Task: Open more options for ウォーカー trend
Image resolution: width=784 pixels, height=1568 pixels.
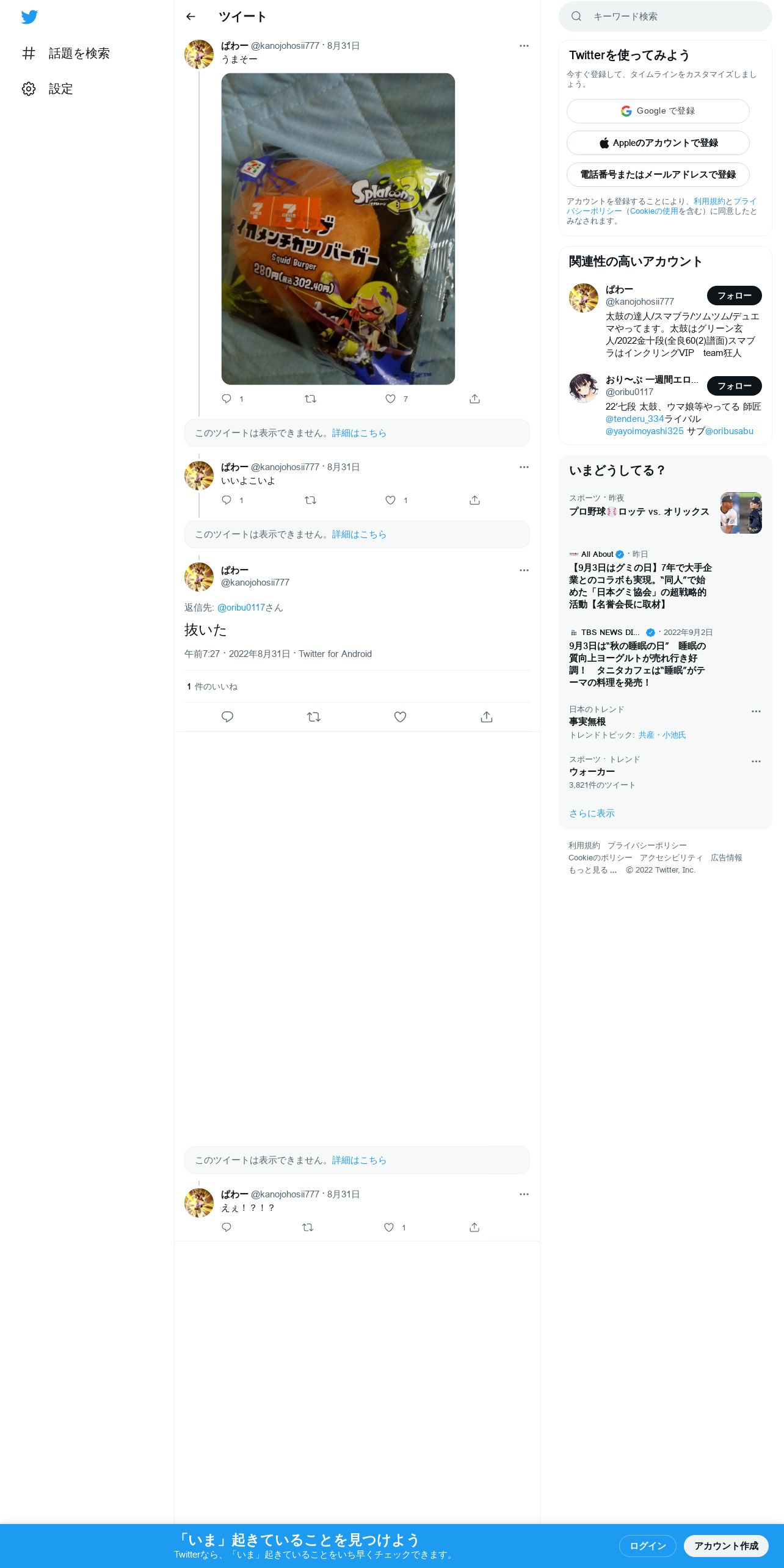Action: tap(756, 761)
